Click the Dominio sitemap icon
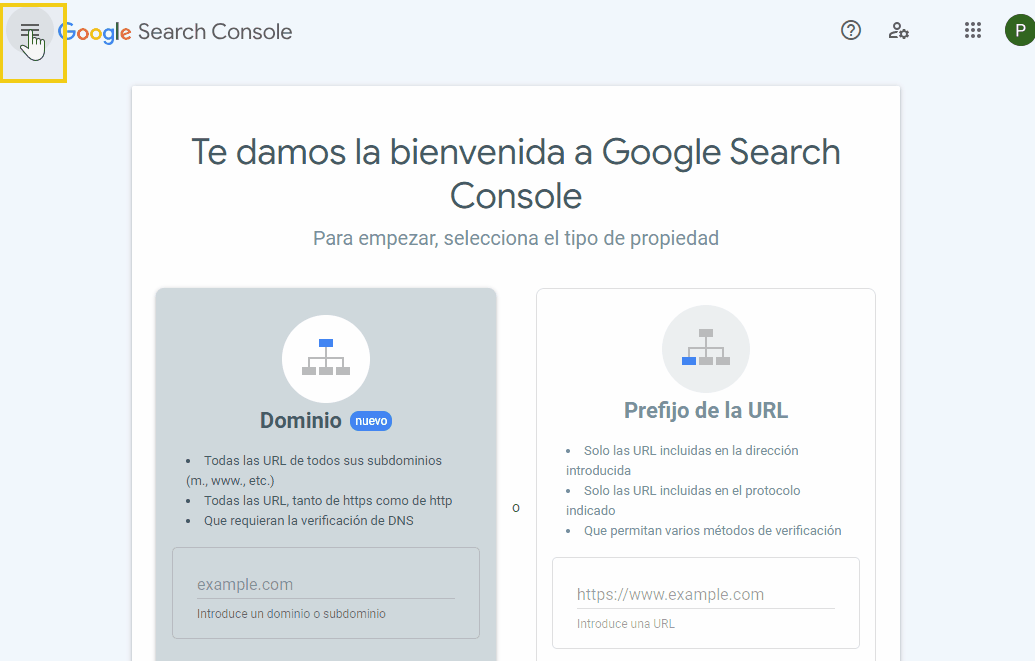Image resolution: width=1035 pixels, height=661 pixels. tap(326, 359)
